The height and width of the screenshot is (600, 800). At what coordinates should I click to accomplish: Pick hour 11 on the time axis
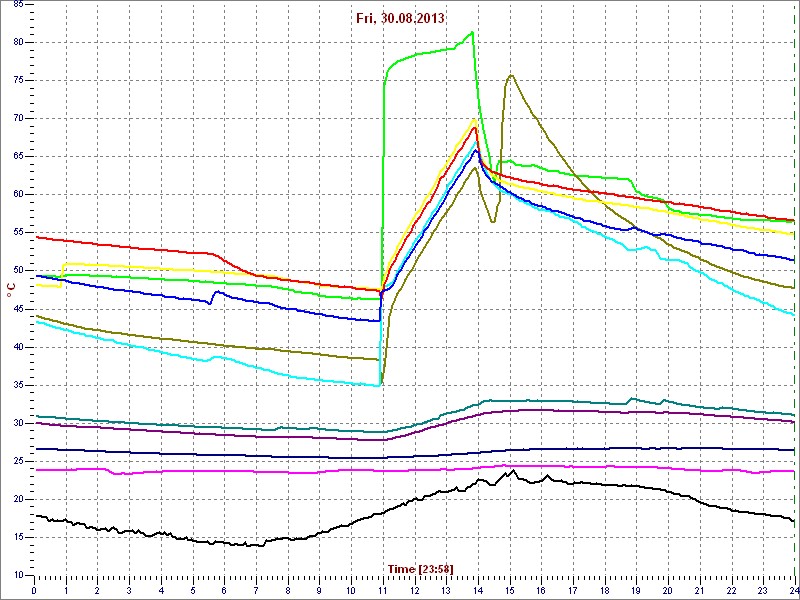click(x=383, y=590)
